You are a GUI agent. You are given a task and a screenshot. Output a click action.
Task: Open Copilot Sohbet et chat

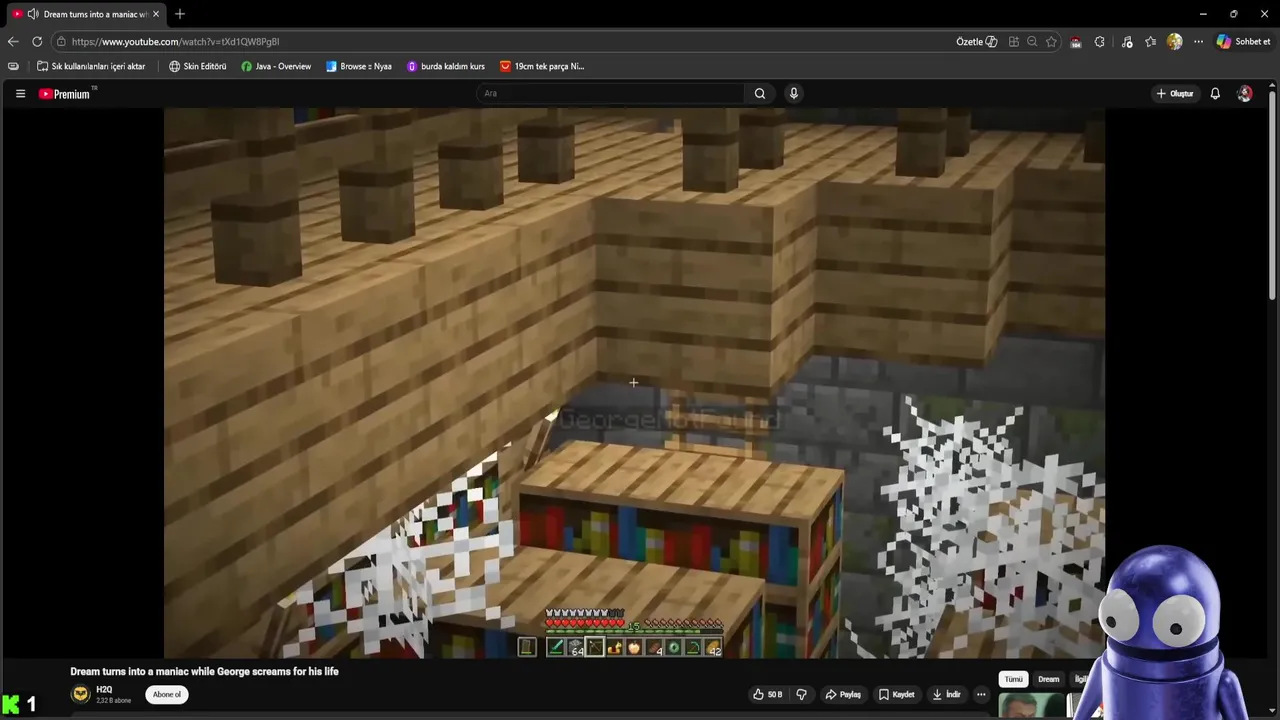pos(1243,42)
